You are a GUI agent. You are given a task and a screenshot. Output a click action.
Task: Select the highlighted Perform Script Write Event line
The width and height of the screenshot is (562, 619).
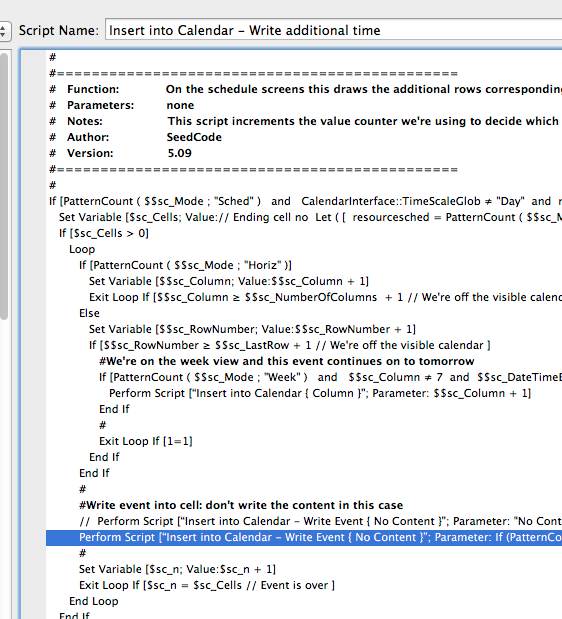point(304,537)
